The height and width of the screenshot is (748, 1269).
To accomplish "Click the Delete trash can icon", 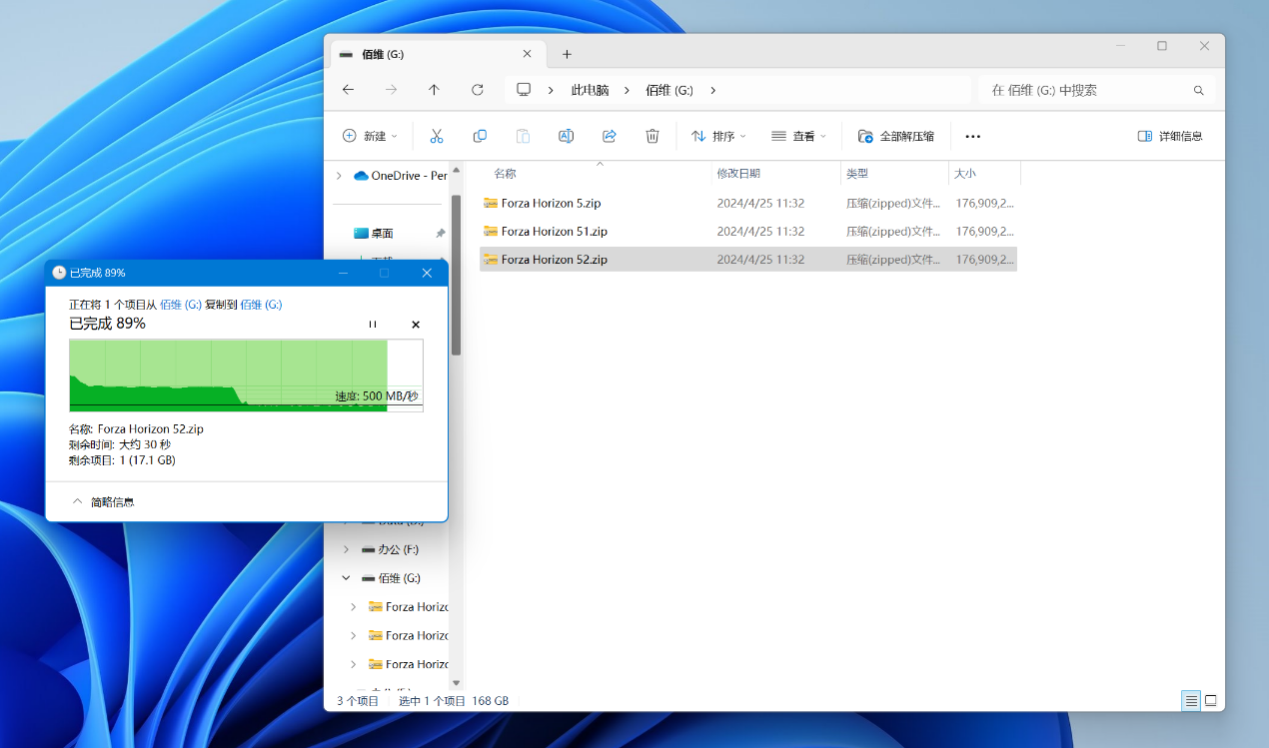I will (652, 136).
